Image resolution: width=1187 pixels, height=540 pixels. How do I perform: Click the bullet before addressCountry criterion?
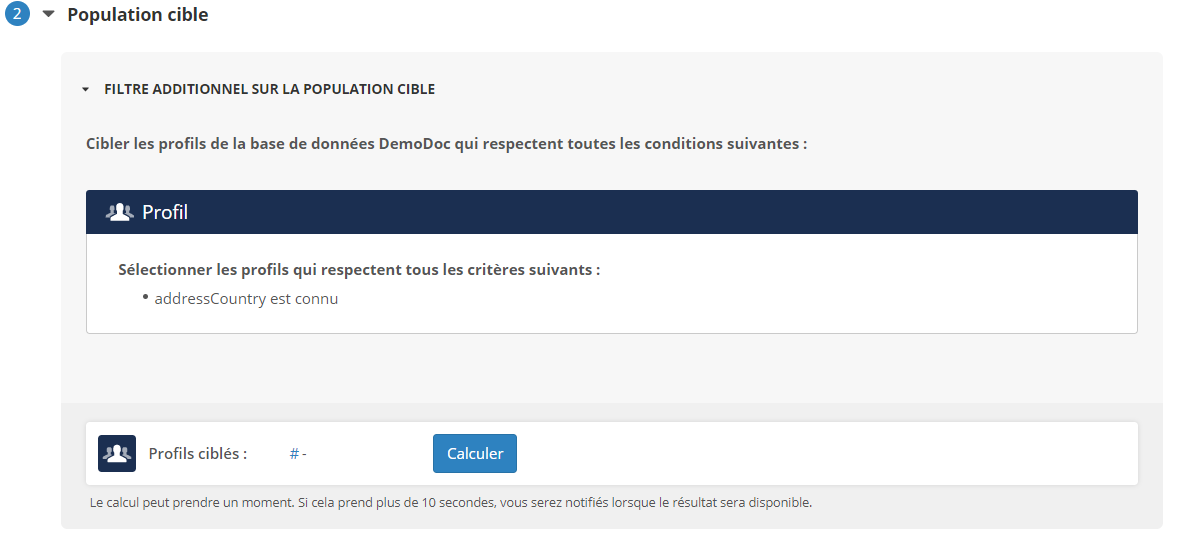tap(145, 297)
